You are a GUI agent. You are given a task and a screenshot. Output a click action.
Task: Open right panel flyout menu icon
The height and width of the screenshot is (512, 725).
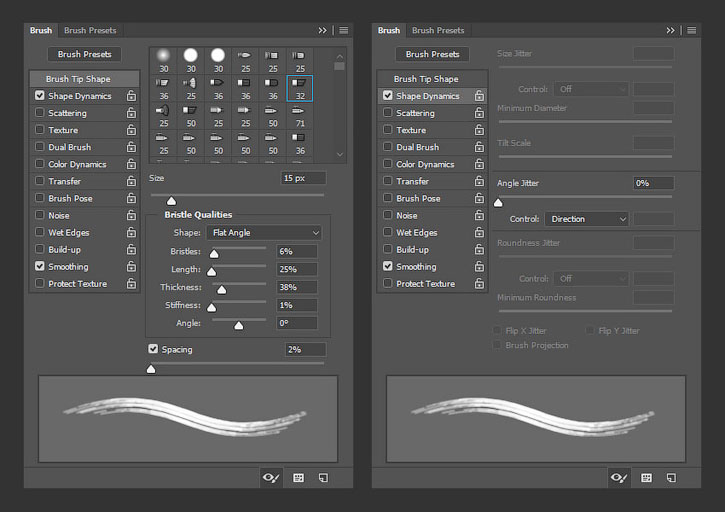(x=692, y=30)
